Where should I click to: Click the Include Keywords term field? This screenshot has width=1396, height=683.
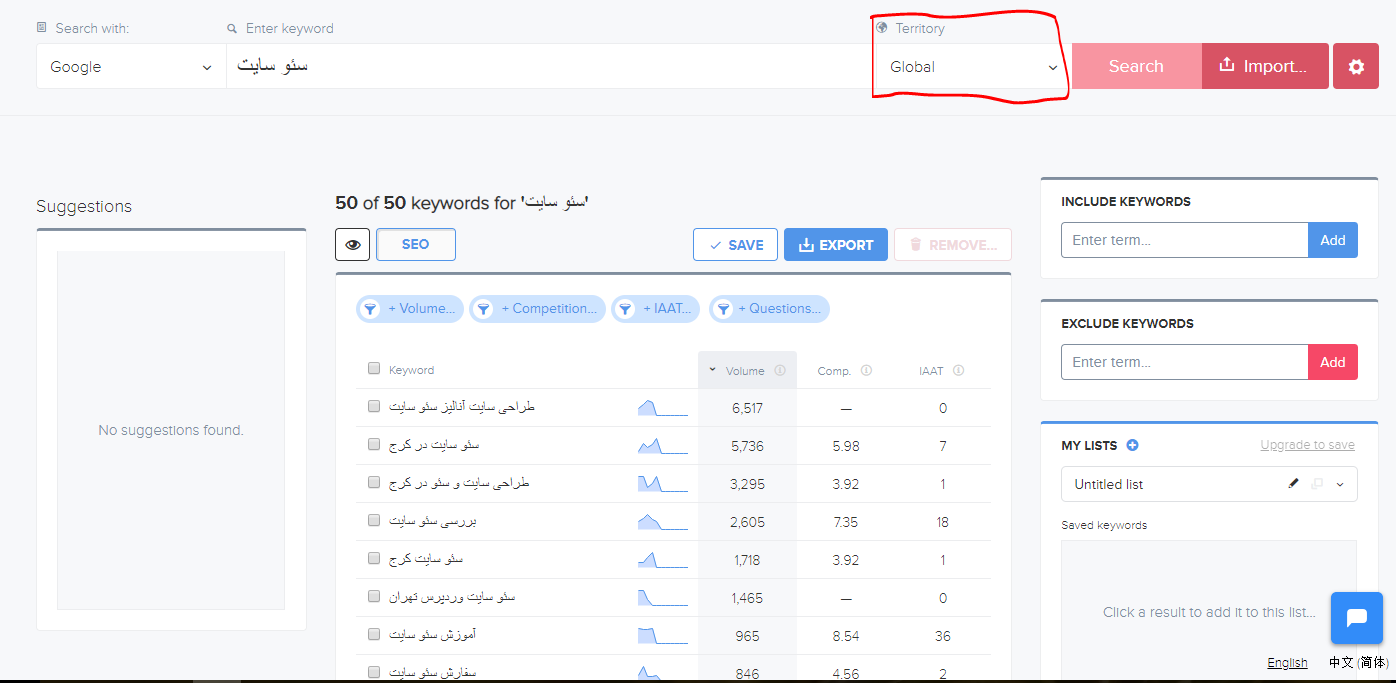coord(1184,240)
